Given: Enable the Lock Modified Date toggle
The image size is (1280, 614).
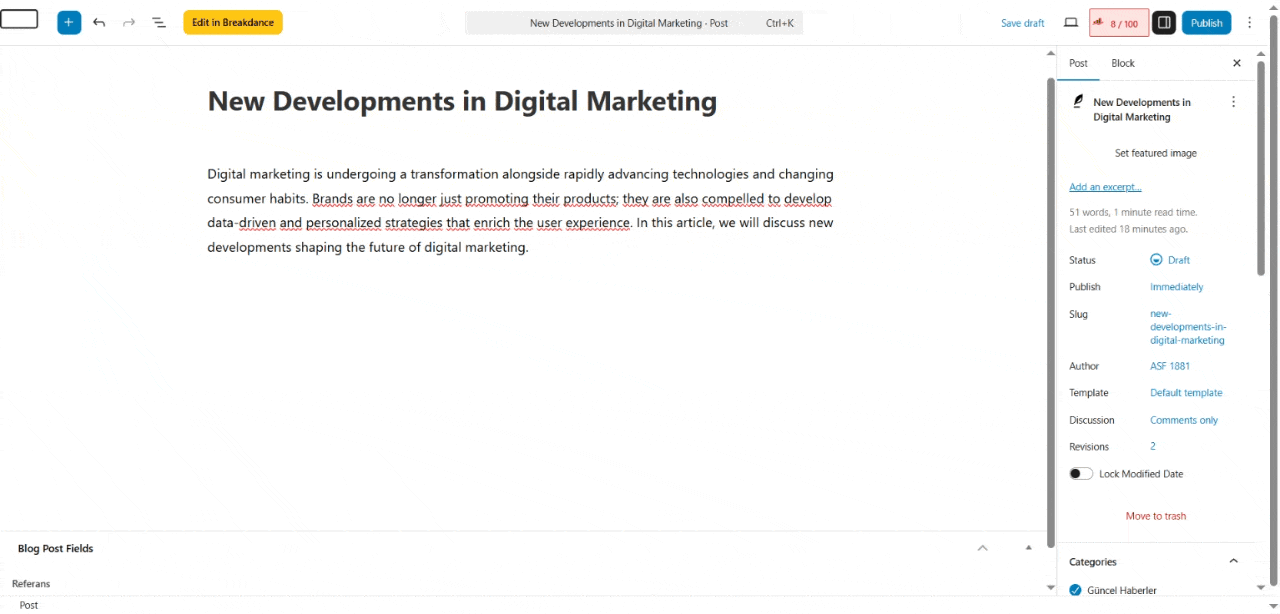Looking at the screenshot, I should (1081, 474).
